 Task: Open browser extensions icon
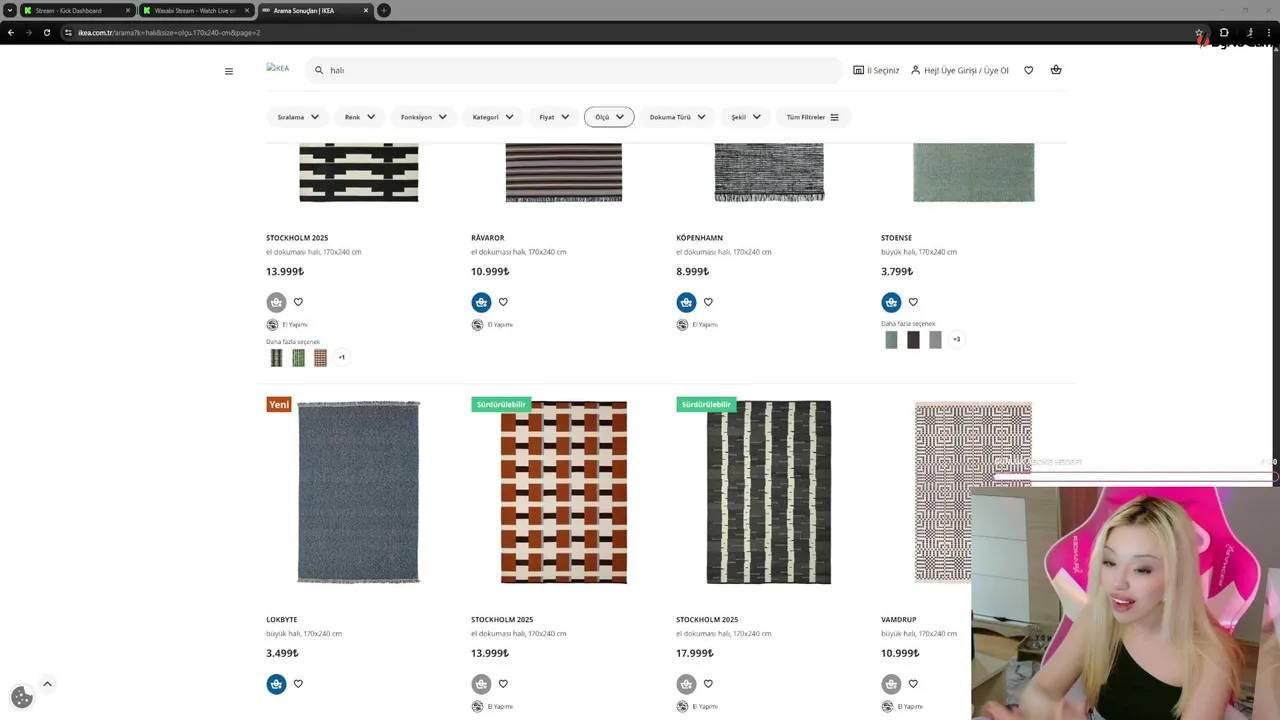1224,32
